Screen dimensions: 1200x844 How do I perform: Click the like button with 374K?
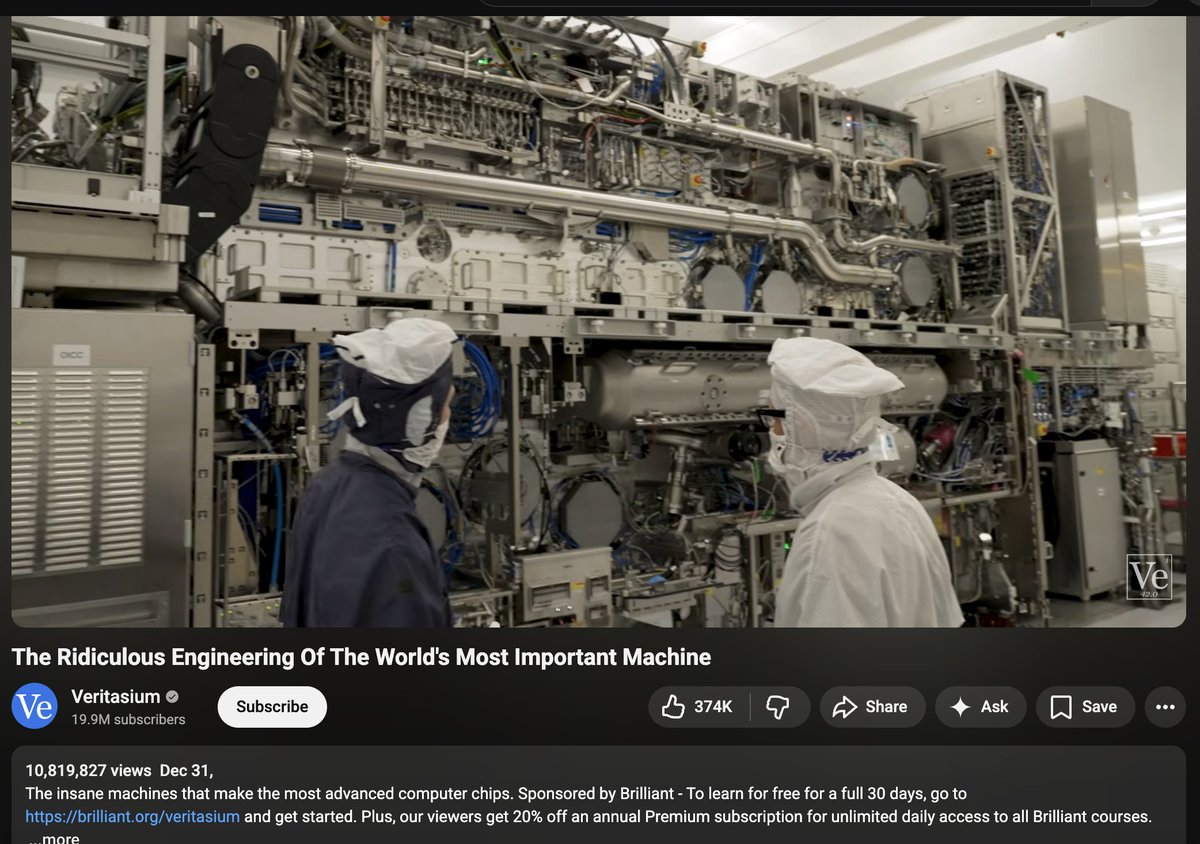699,707
